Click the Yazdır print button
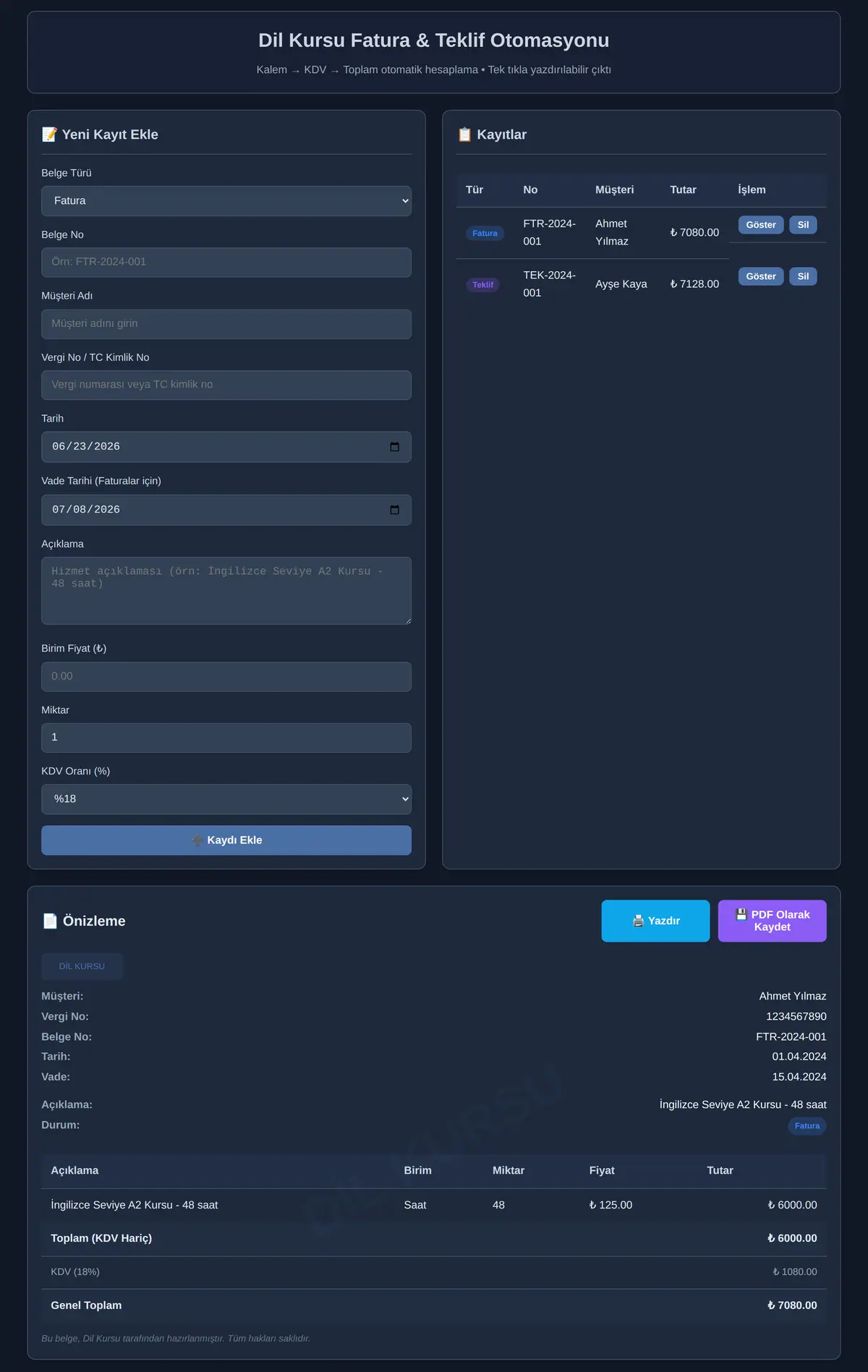The image size is (868, 1372). [x=655, y=921]
